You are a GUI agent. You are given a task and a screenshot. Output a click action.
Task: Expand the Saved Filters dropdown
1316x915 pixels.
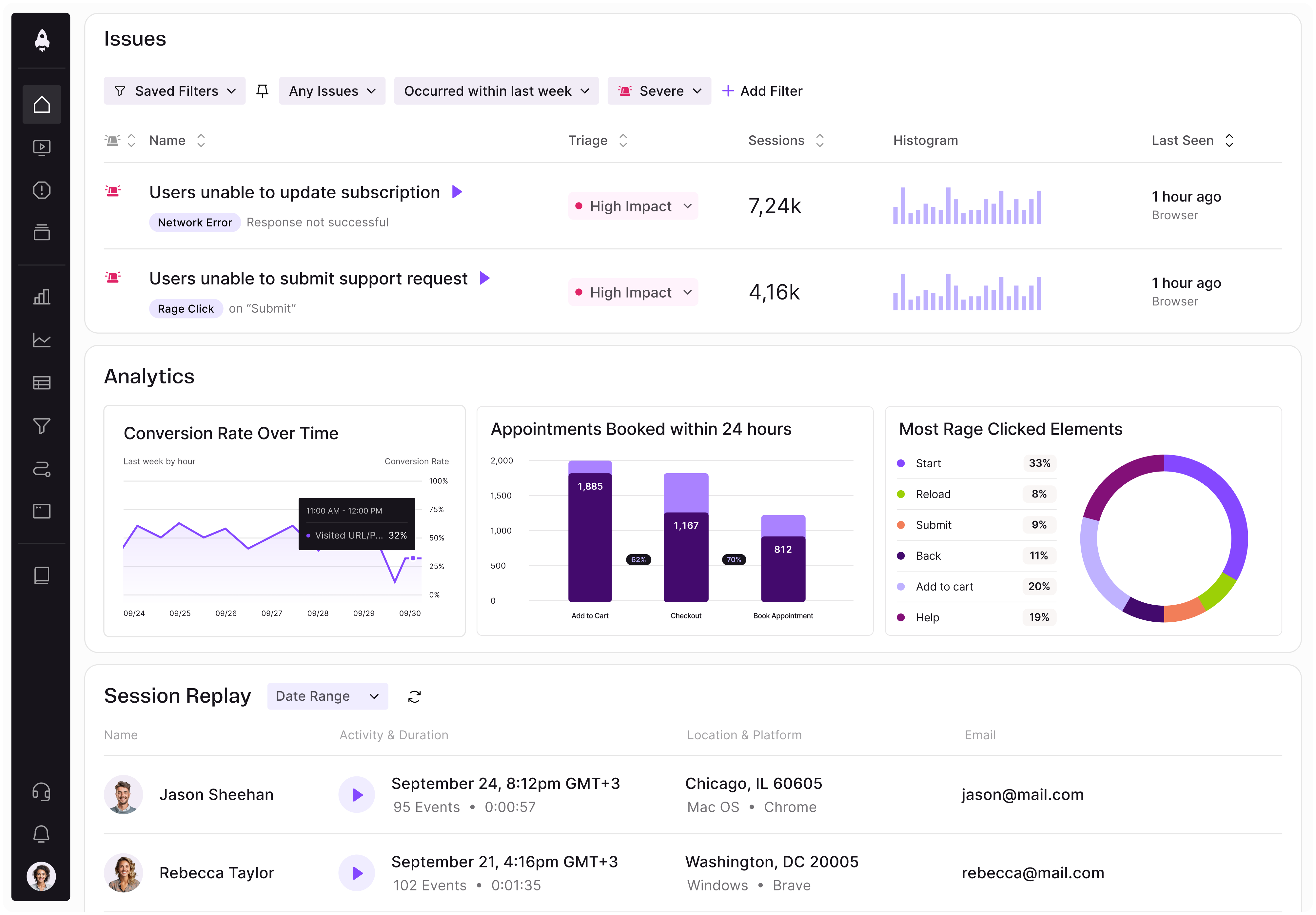pos(175,91)
